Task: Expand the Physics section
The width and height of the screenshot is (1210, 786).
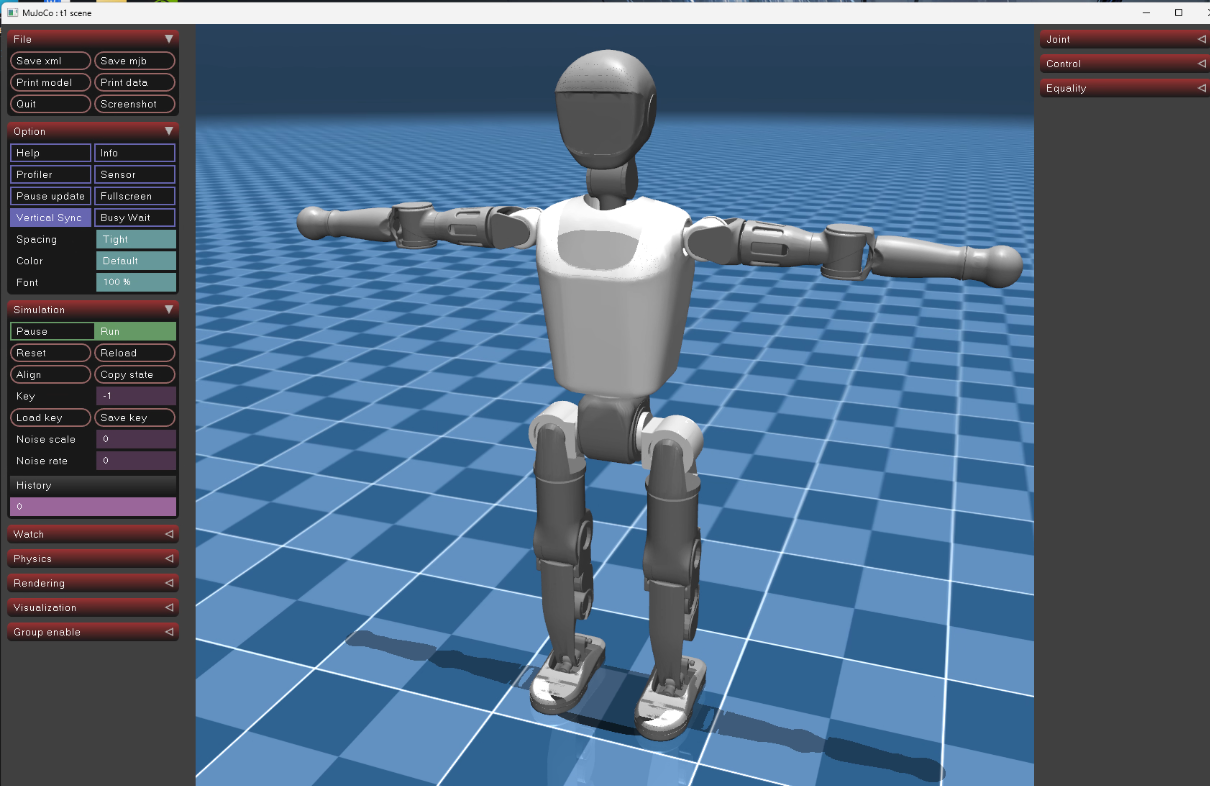Action: [93, 559]
